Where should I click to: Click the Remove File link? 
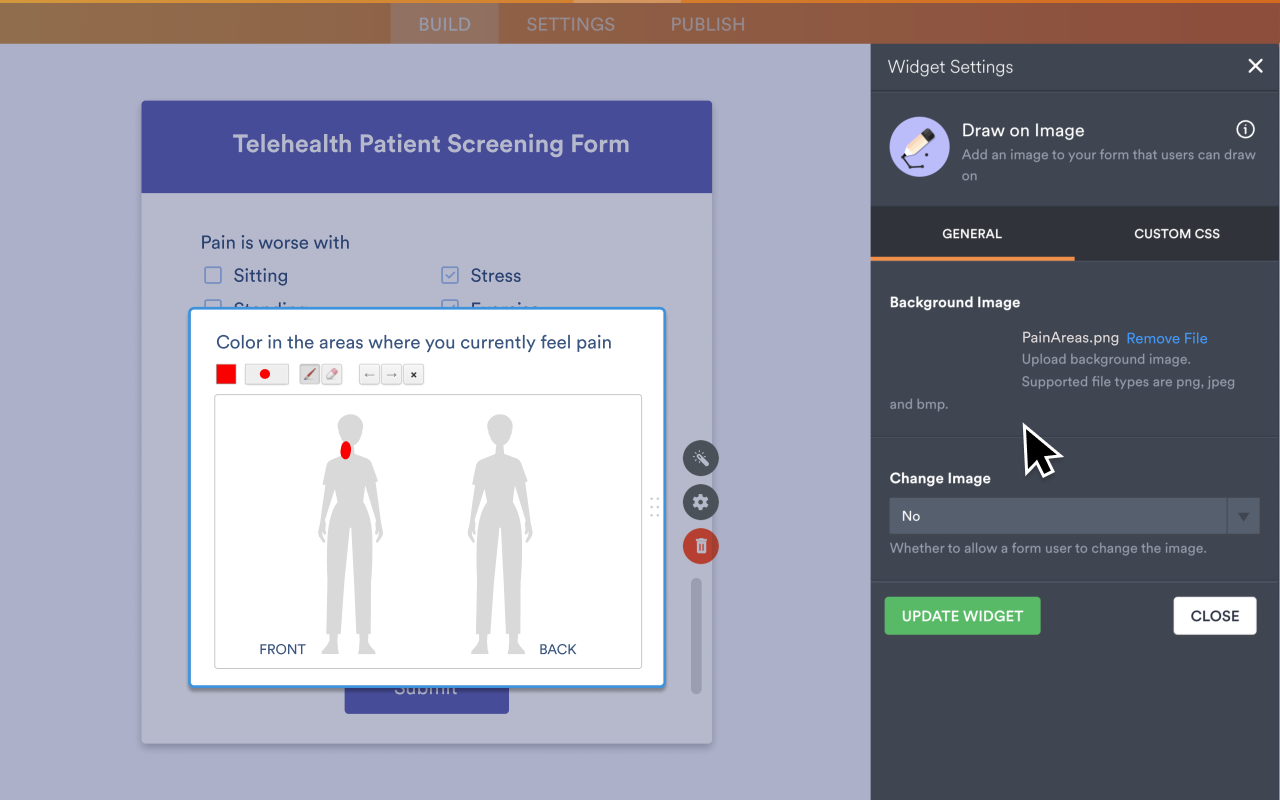click(x=1166, y=338)
